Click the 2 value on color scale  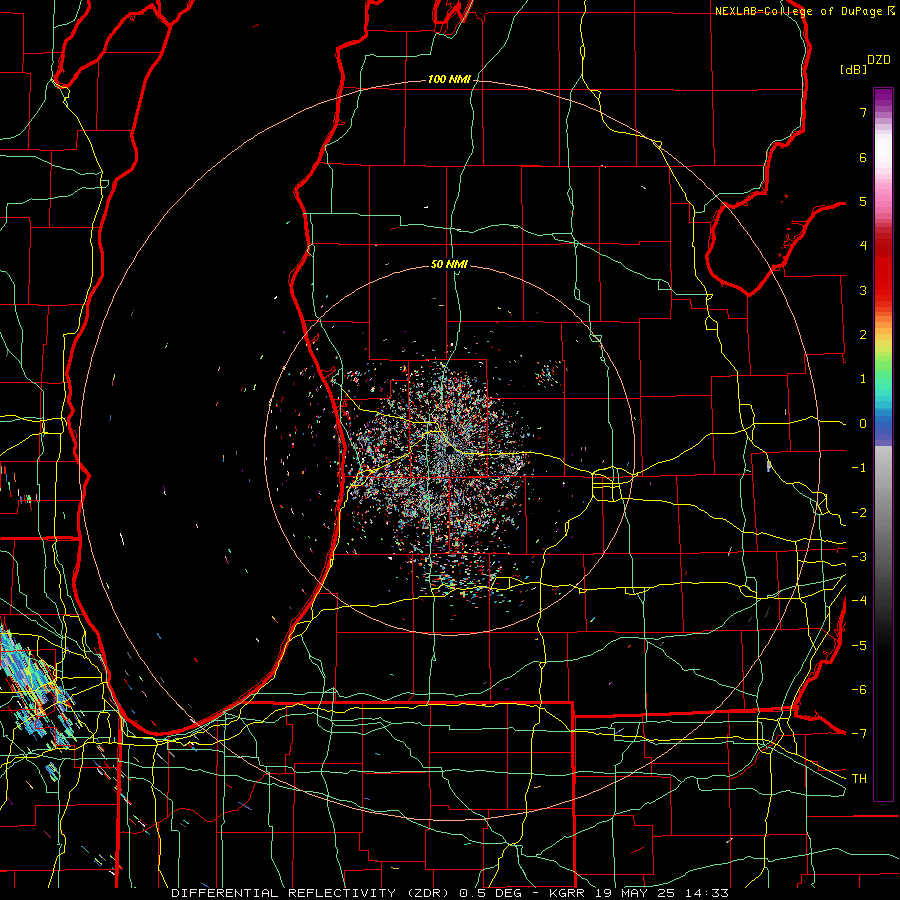[x=863, y=335]
